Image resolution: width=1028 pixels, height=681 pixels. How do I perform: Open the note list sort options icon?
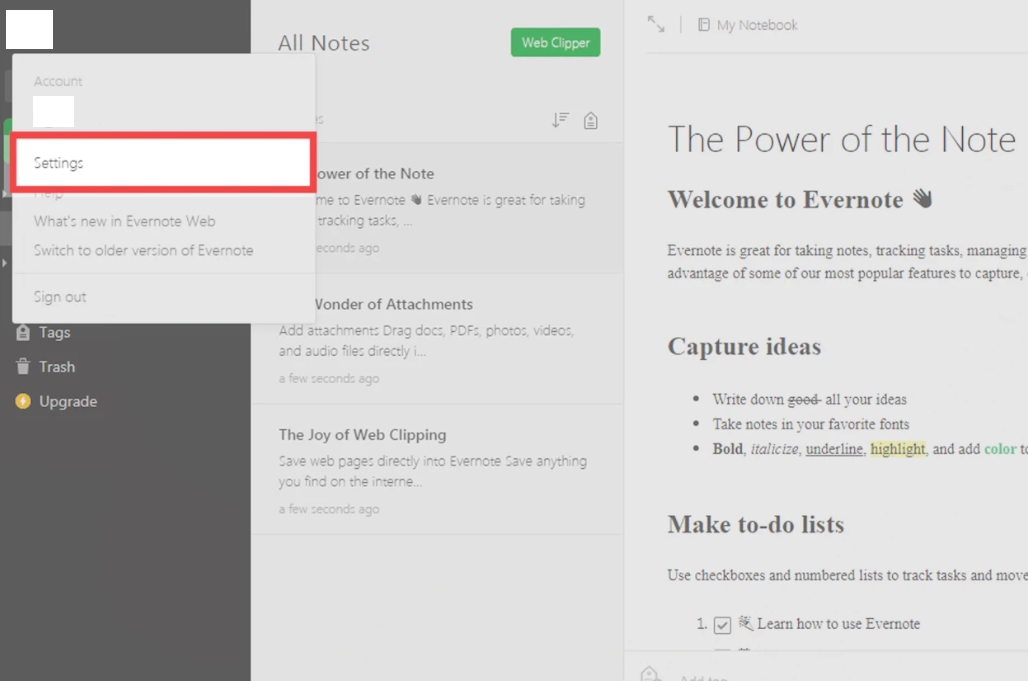(x=560, y=120)
